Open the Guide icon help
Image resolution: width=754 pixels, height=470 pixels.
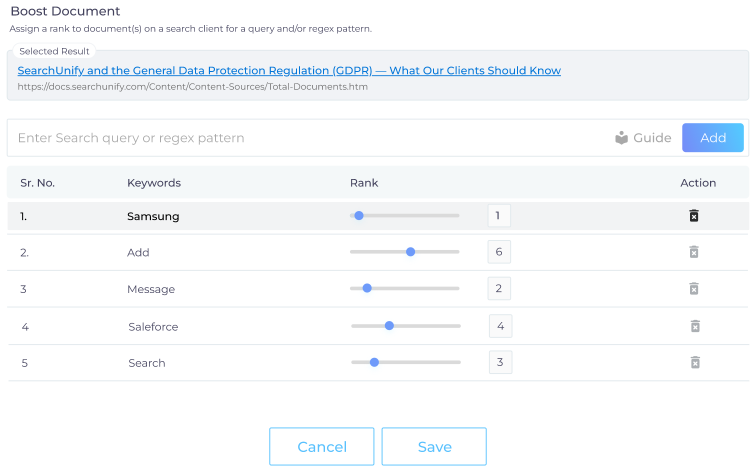[x=621, y=138]
